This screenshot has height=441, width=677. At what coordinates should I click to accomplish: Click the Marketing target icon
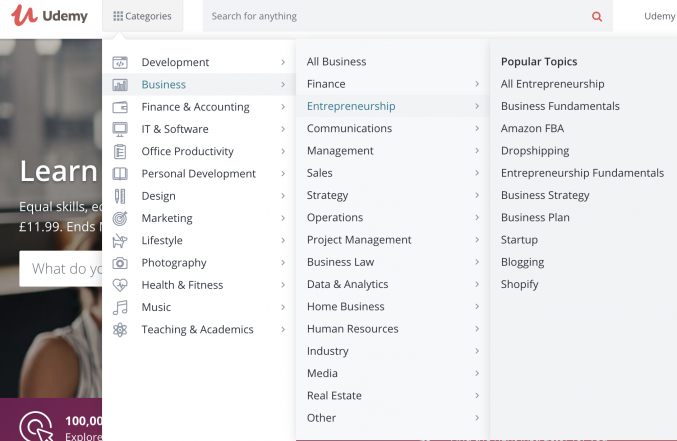[x=120, y=219]
